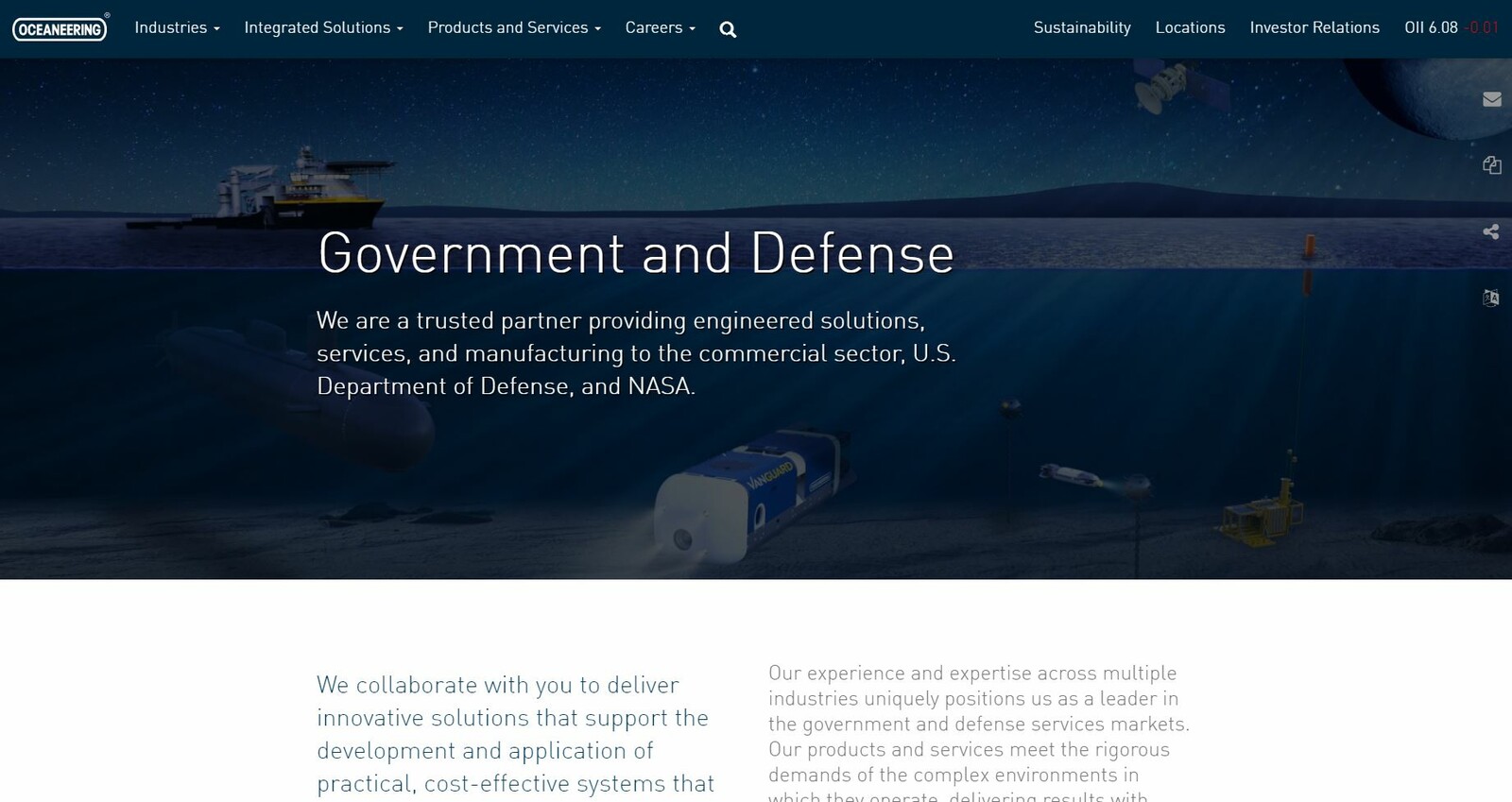Open the Products and Services dropdown

(x=514, y=28)
